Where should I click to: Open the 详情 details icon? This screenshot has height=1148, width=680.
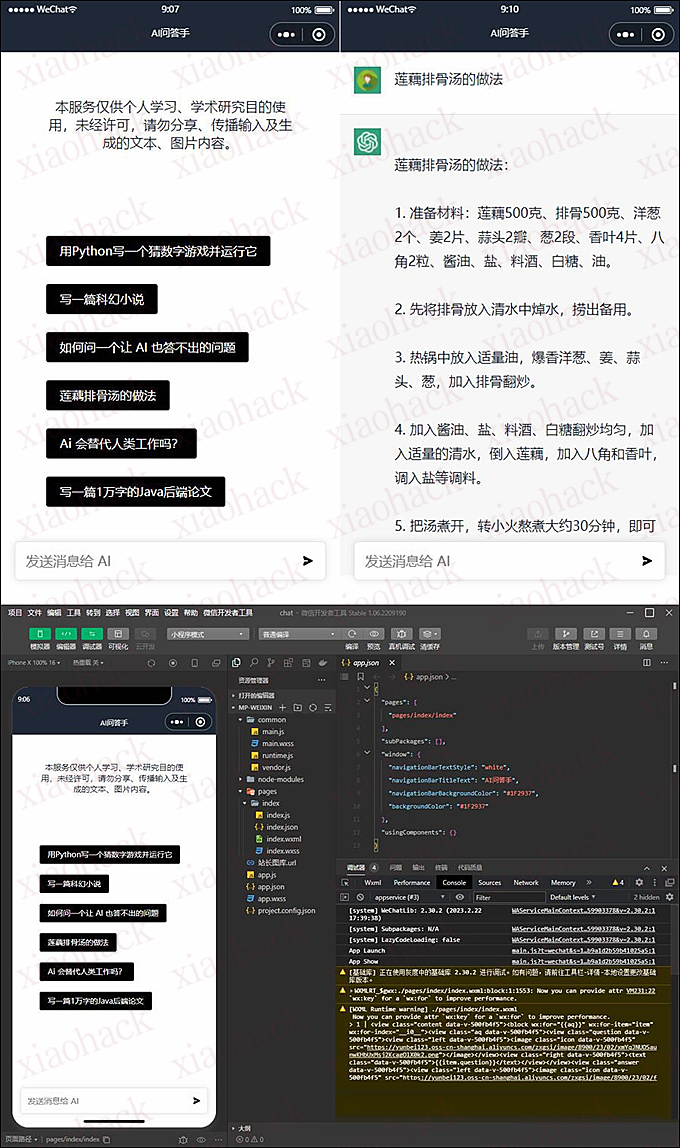[620, 634]
